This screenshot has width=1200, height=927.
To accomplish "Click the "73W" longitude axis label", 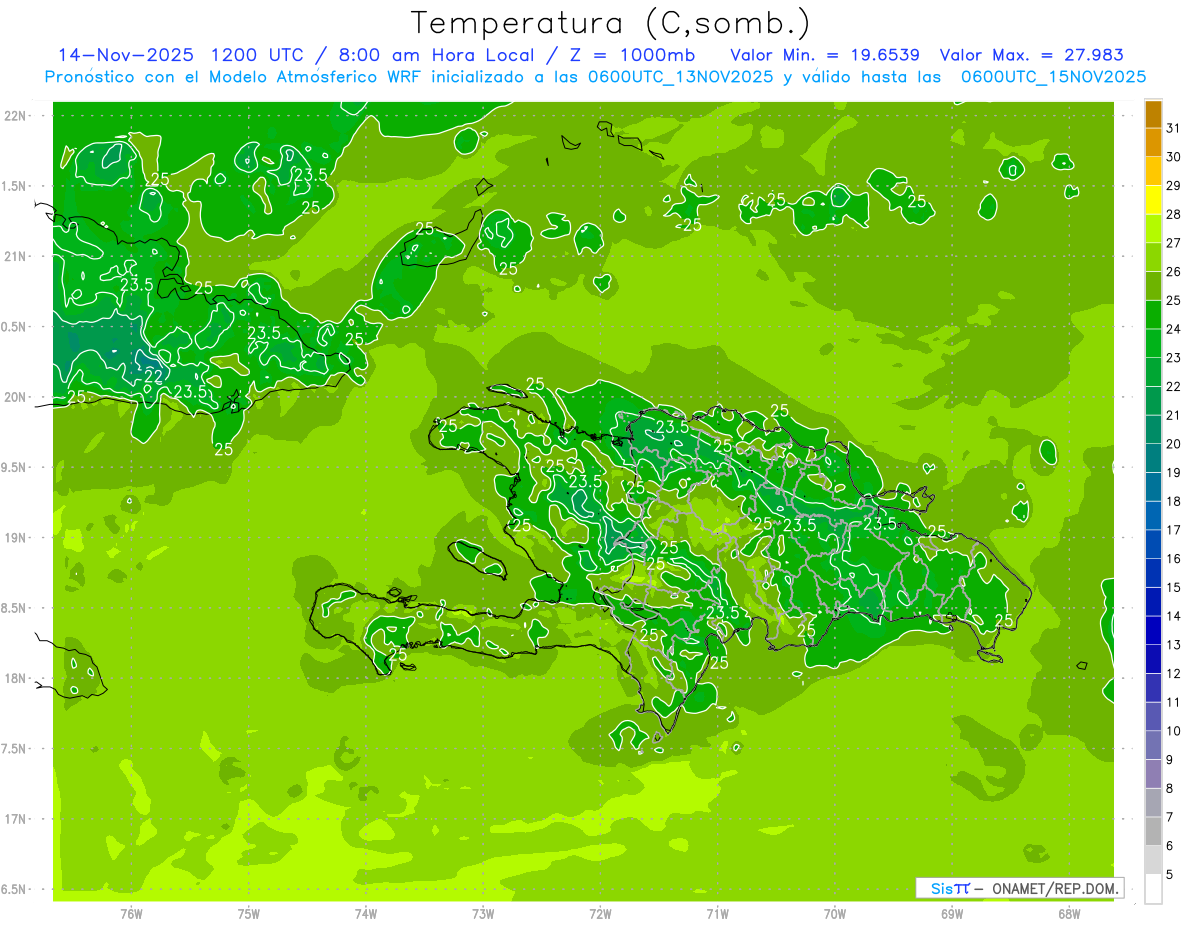I will pos(483,913).
